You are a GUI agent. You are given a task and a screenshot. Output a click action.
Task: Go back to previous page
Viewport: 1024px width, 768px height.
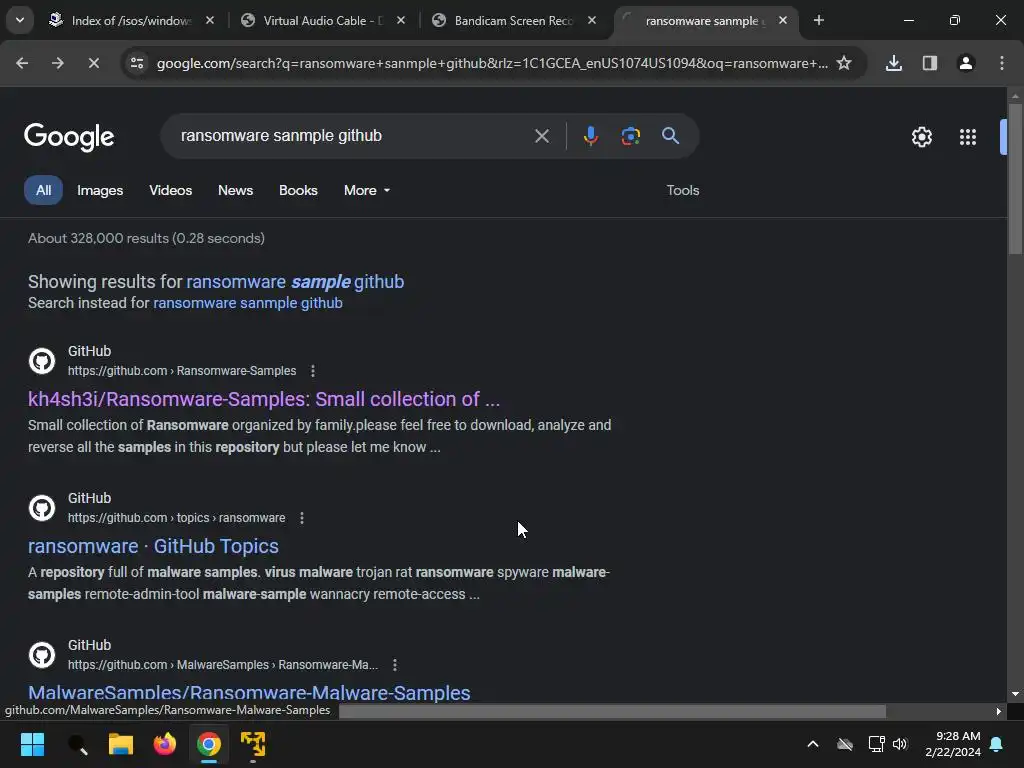22,63
